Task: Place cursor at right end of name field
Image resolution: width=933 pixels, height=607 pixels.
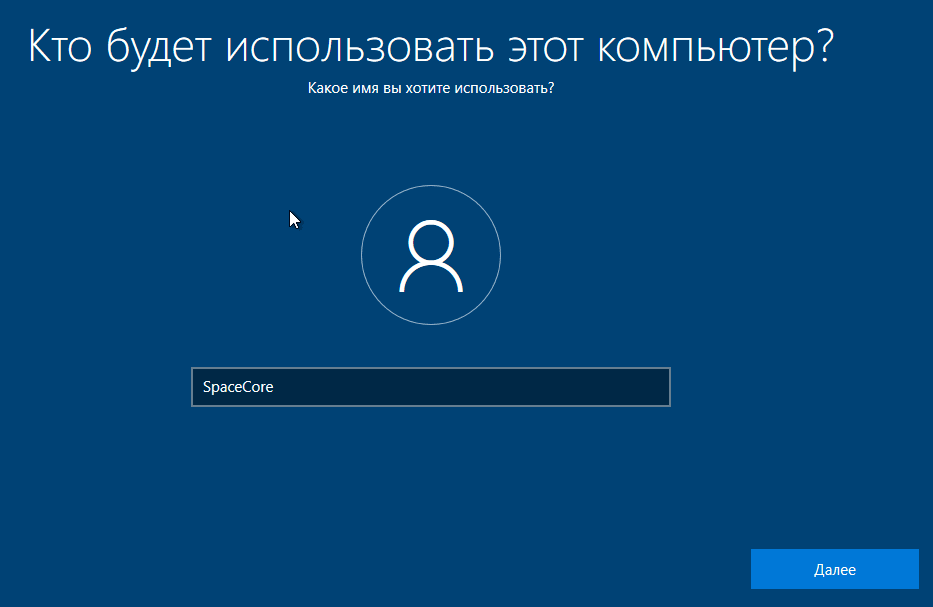Action: [660, 387]
